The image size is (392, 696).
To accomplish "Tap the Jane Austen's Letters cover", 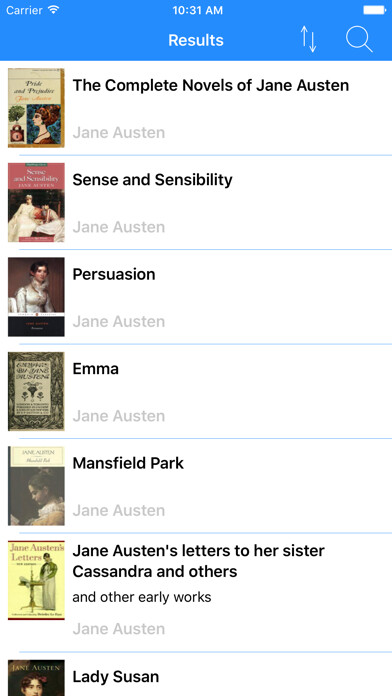I will click(36, 580).
